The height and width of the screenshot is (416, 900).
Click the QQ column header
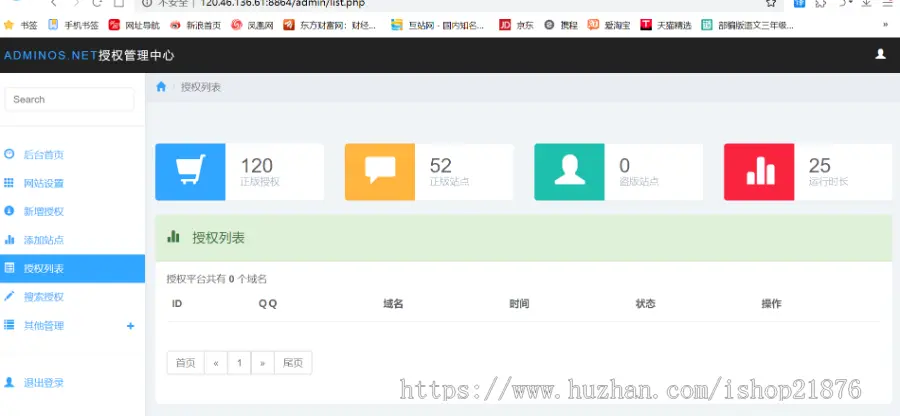267,304
